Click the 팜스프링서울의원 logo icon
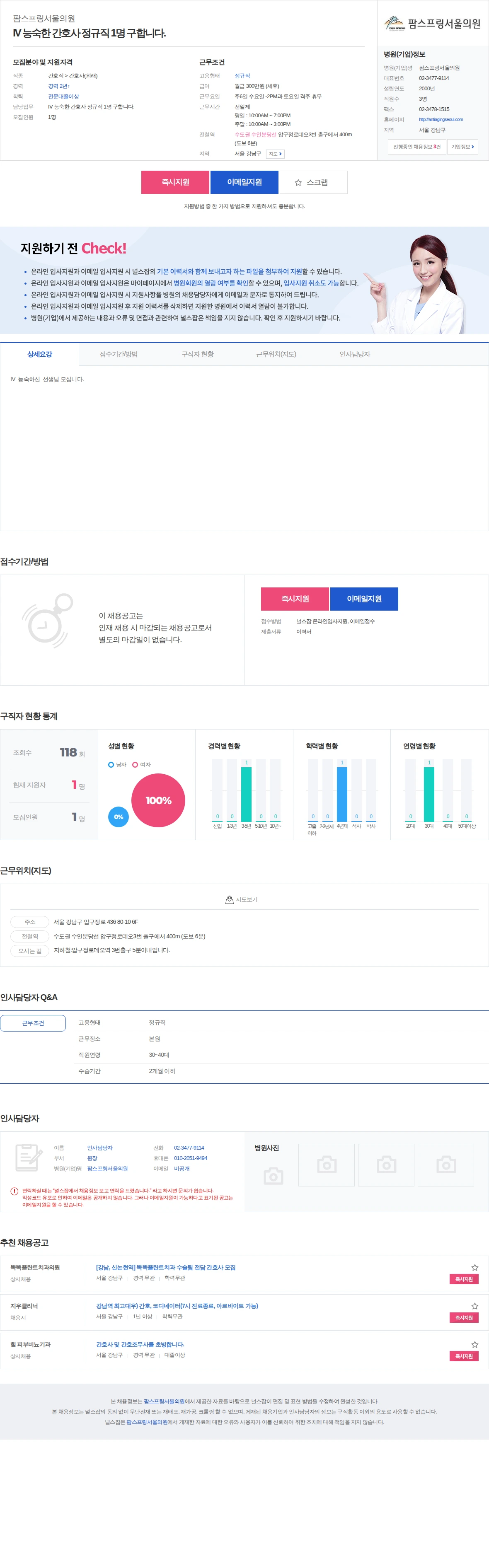 (395, 23)
